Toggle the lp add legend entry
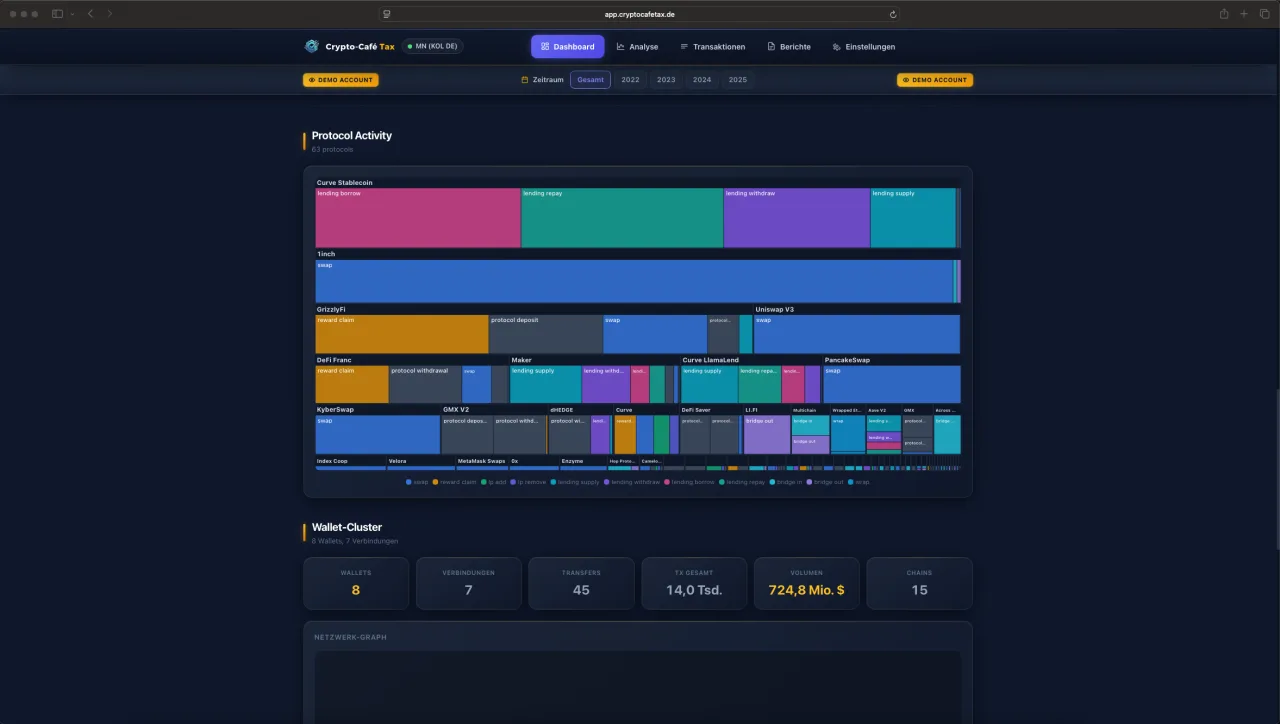 point(494,482)
